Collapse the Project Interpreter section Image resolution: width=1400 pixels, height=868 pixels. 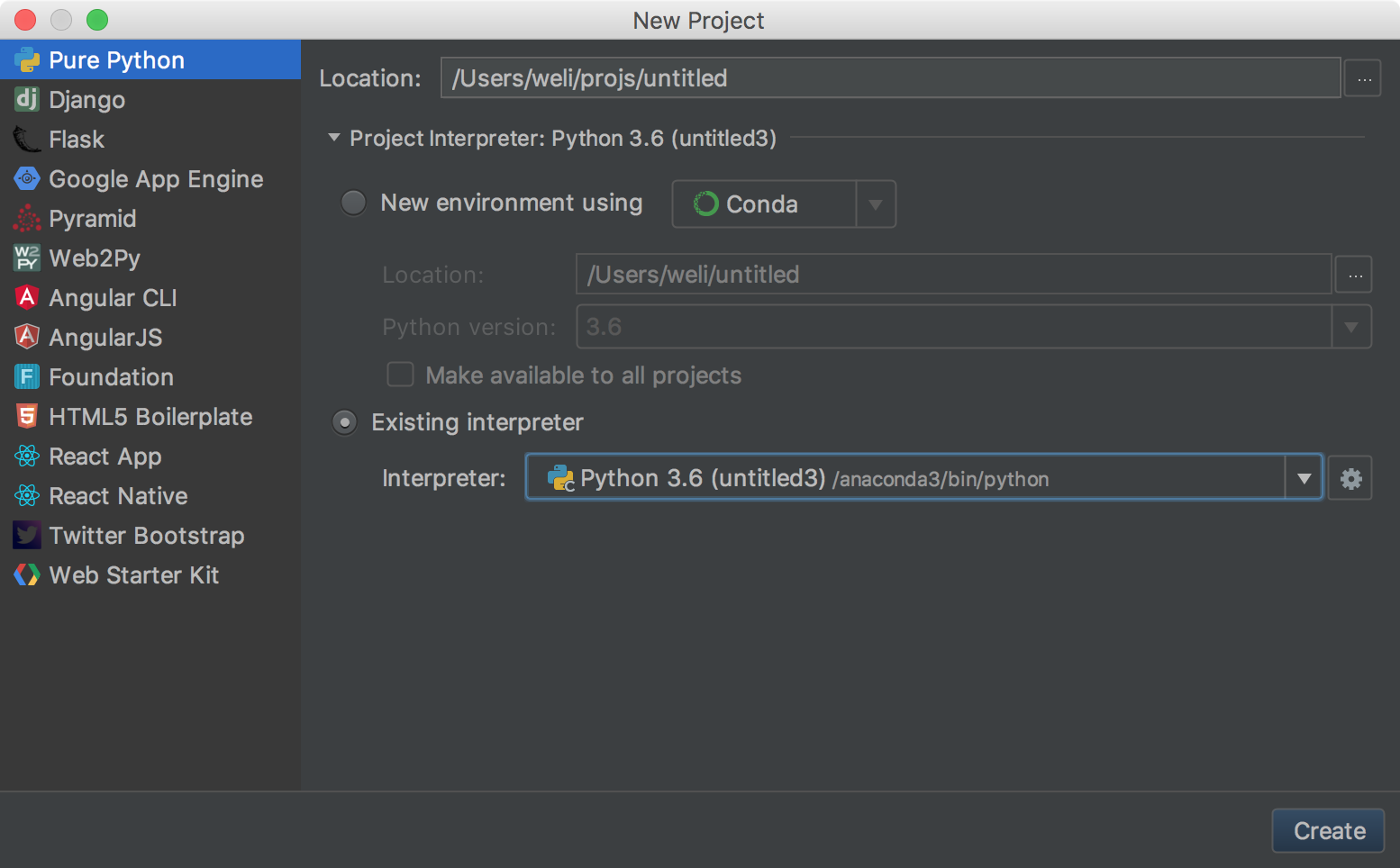tap(334, 138)
